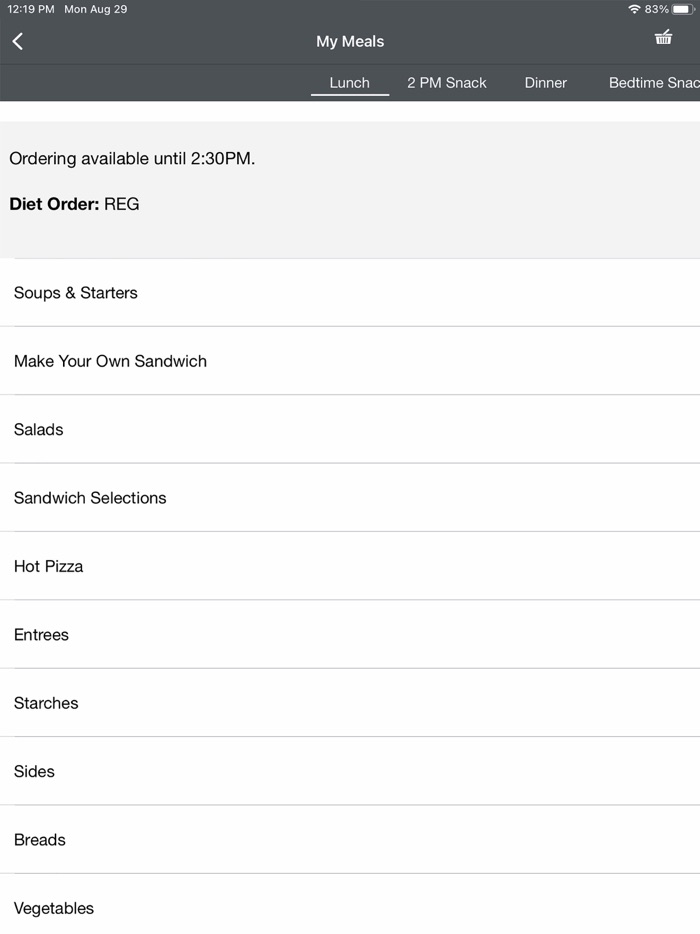Tap the battery indicator icon
This screenshot has width=700, height=934.
click(682, 9)
